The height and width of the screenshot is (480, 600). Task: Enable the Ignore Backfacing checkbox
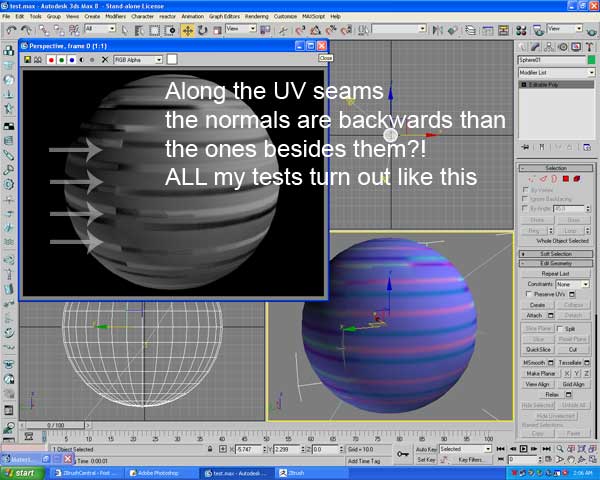525,199
